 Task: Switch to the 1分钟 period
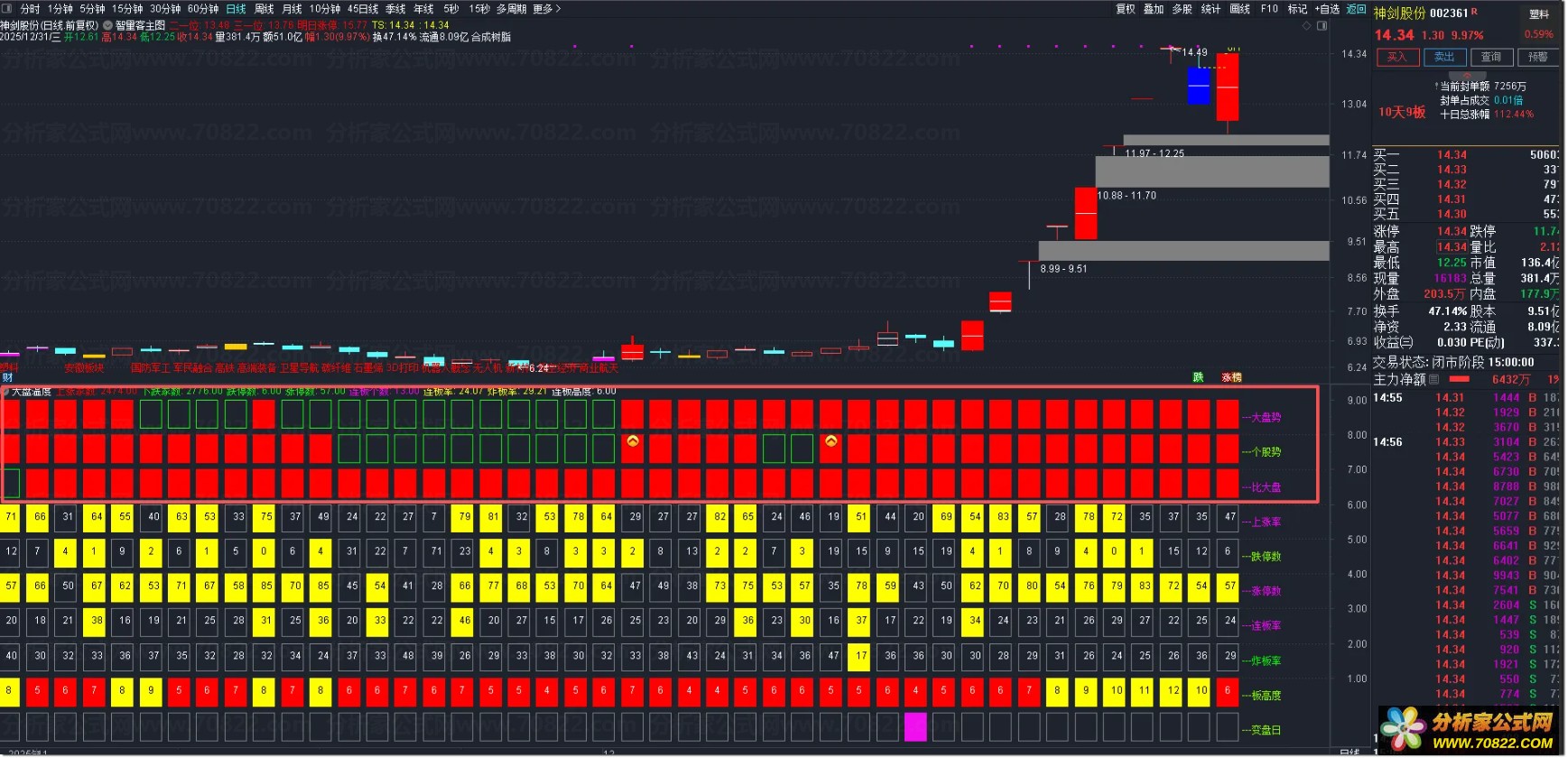coord(60,8)
